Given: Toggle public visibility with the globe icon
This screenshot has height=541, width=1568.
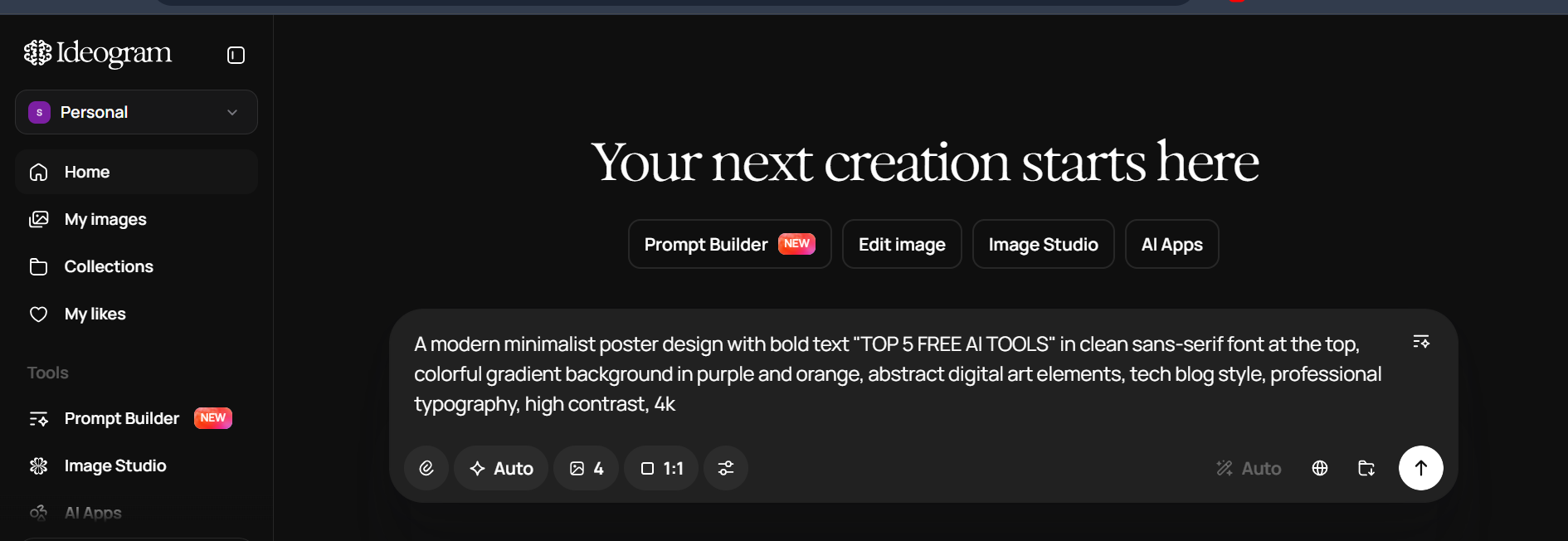Looking at the screenshot, I should [1320, 468].
